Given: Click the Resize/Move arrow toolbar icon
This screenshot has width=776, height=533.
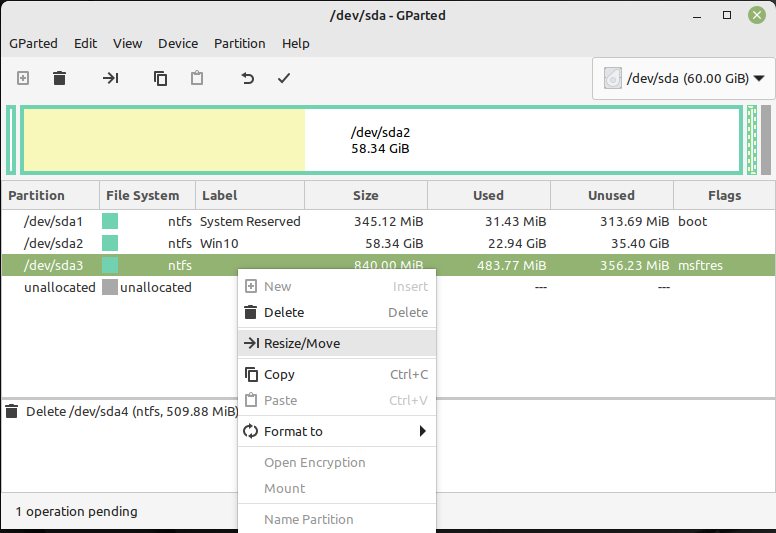Looking at the screenshot, I should tap(110, 78).
